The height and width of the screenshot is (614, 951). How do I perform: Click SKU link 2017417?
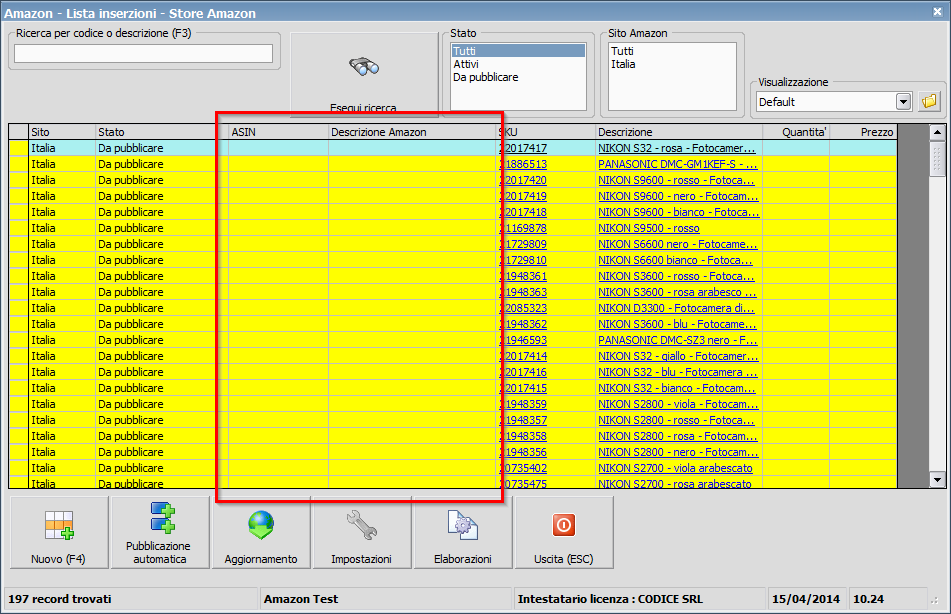(x=523, y=148)
